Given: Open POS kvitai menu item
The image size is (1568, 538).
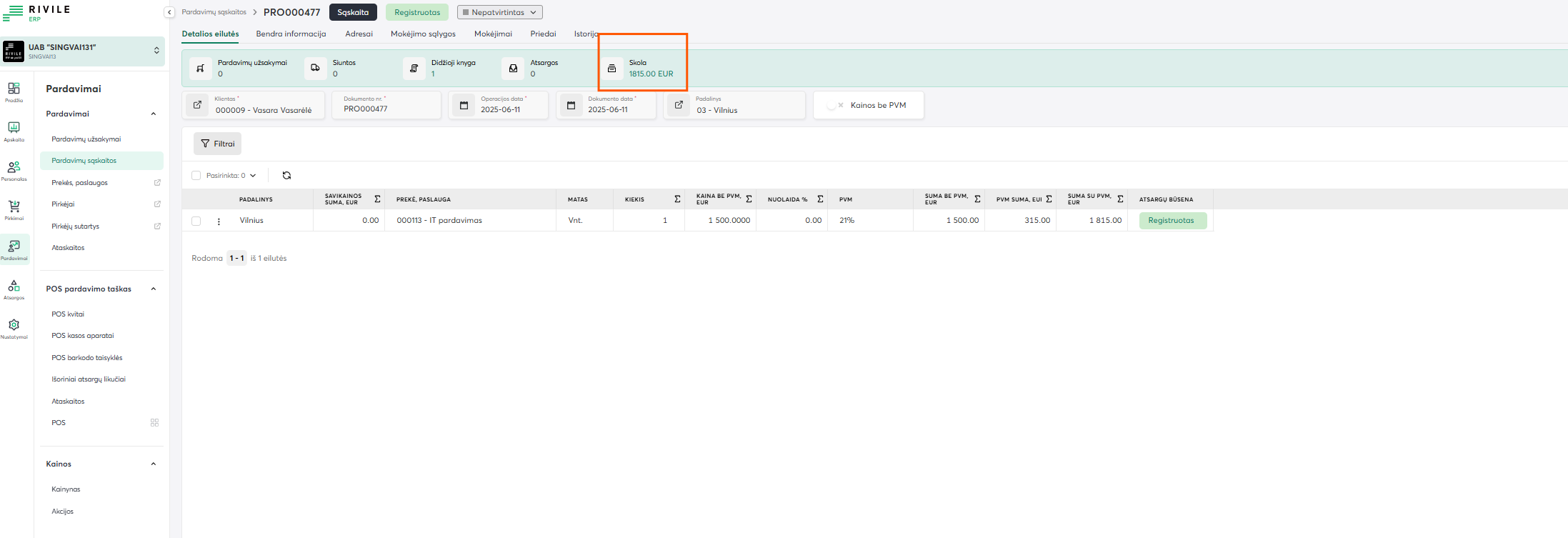Looking at the screenshot, I should tap(68, 314).
